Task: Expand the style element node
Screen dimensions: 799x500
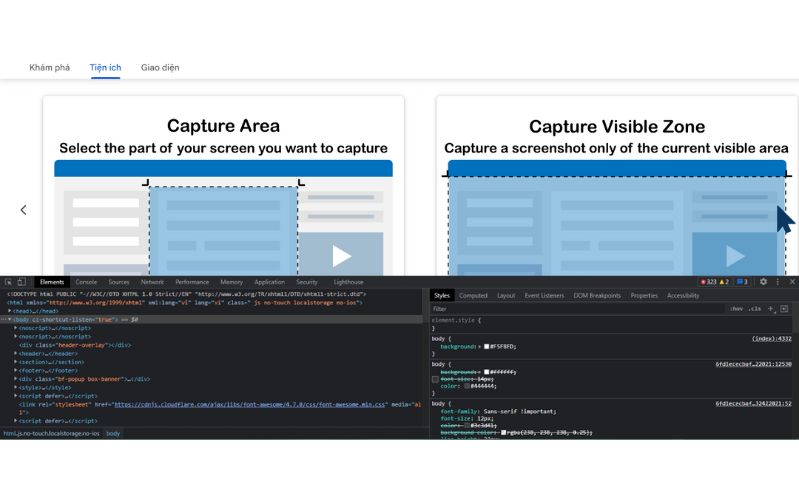Action: point(16,387)
